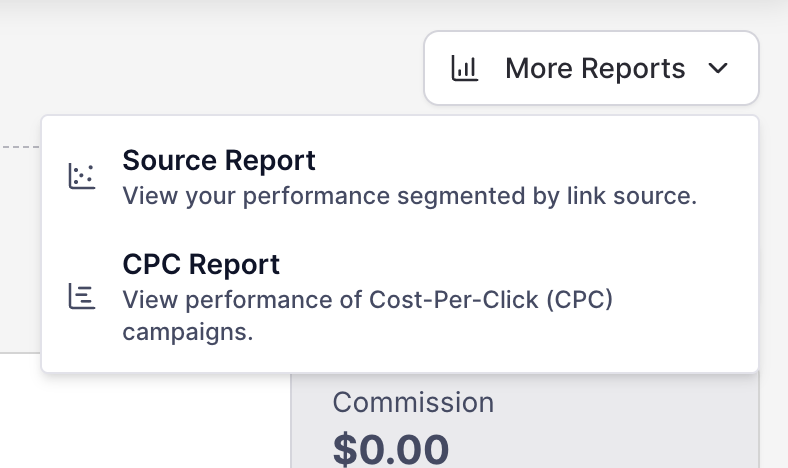Click the "More Reports" text label
This screenshot has width=788, height=468.
(595, 68)
